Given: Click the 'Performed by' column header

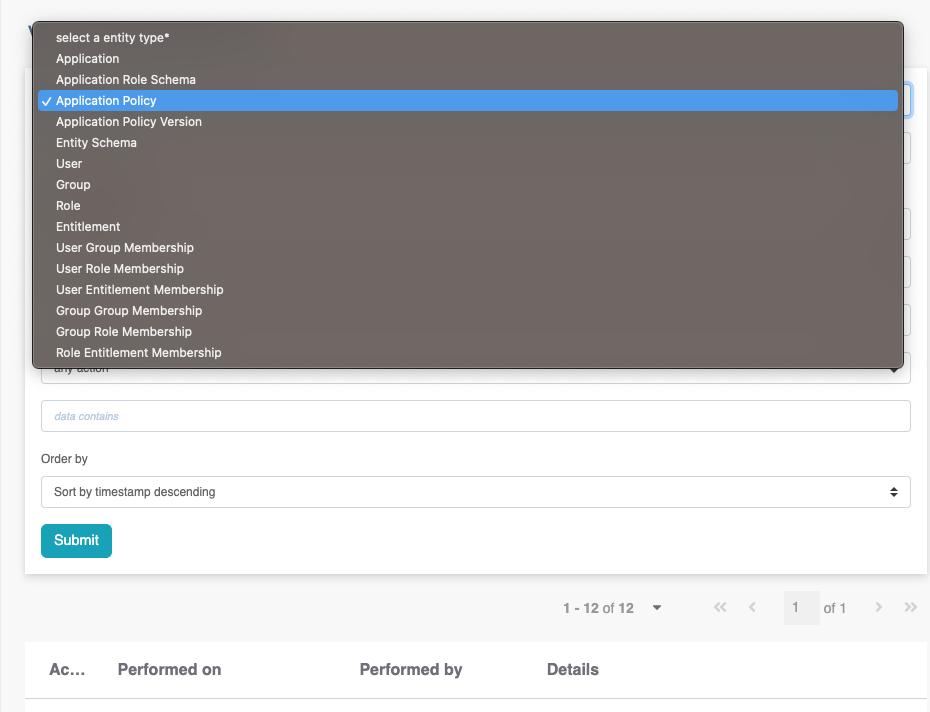Looking at the screenshot, I should 411,669.
